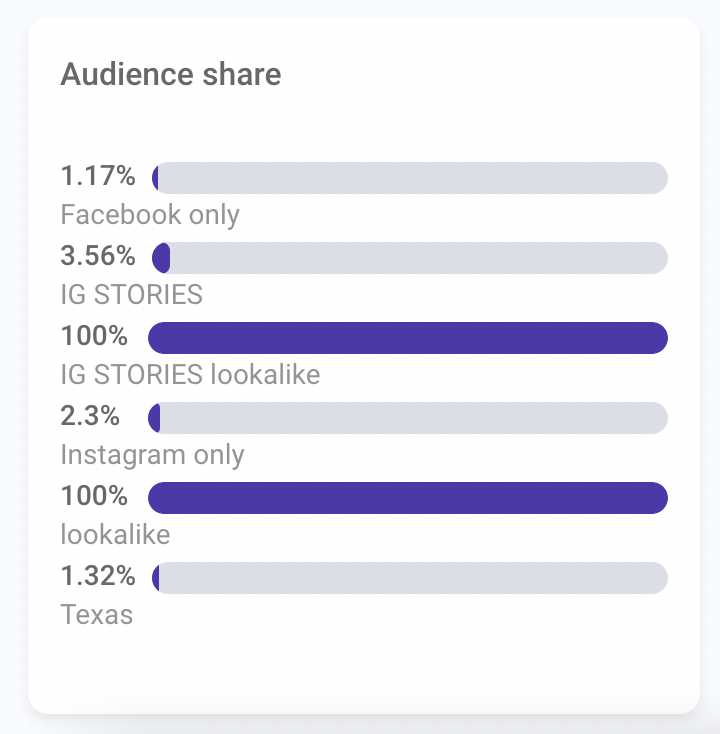Select the IG STORIES lookalike audience label
This screenshot has height=734, width=720.
tap(190, 374)
